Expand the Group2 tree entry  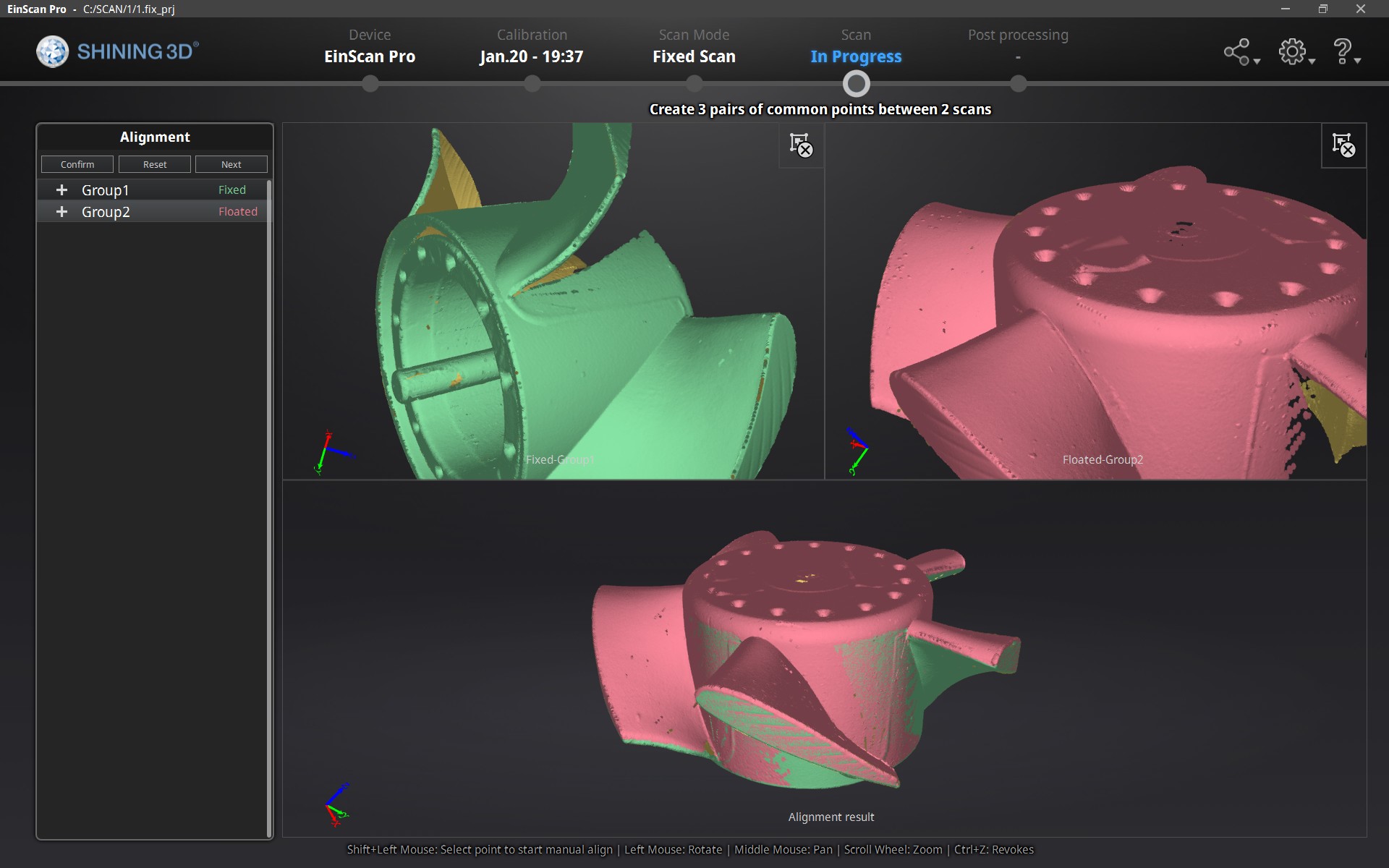pos(62,211)
